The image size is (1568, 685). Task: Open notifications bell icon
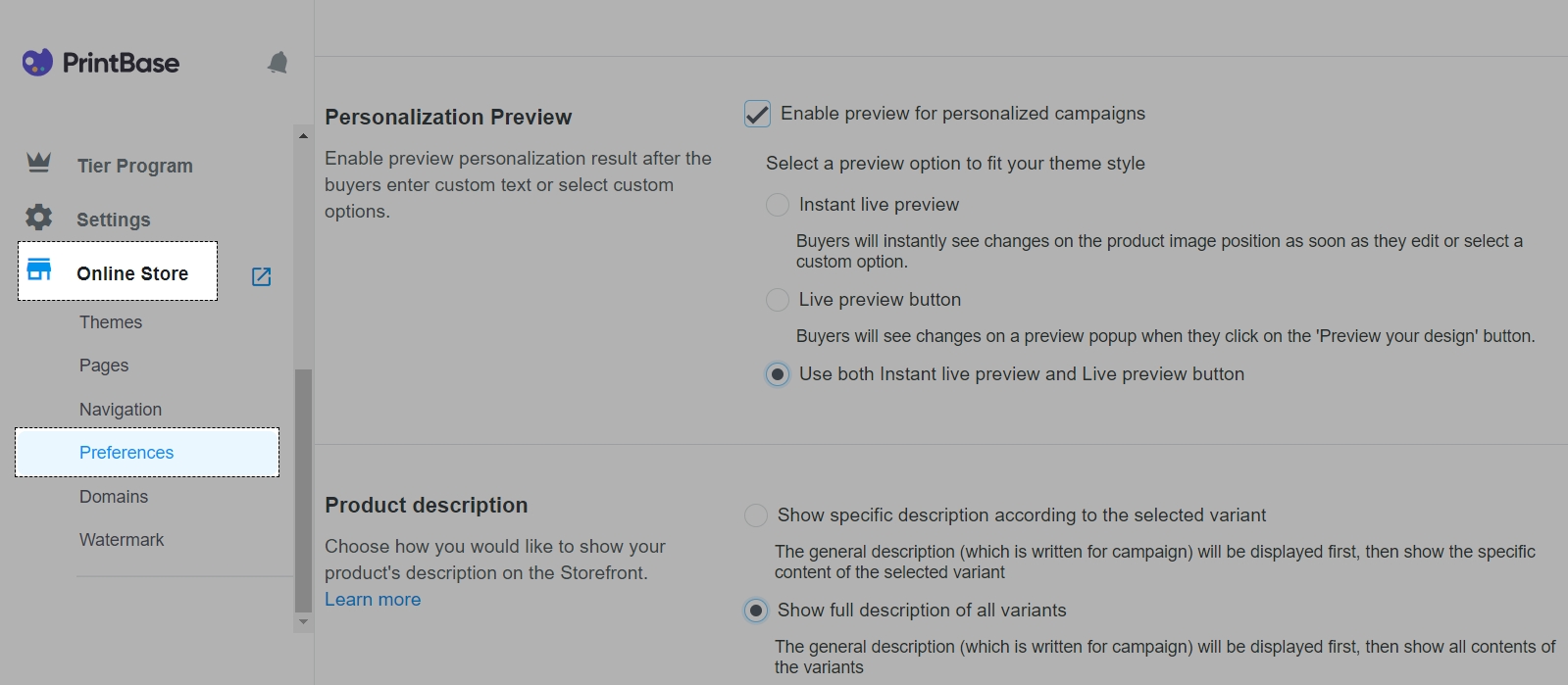(x=278, y=63)
